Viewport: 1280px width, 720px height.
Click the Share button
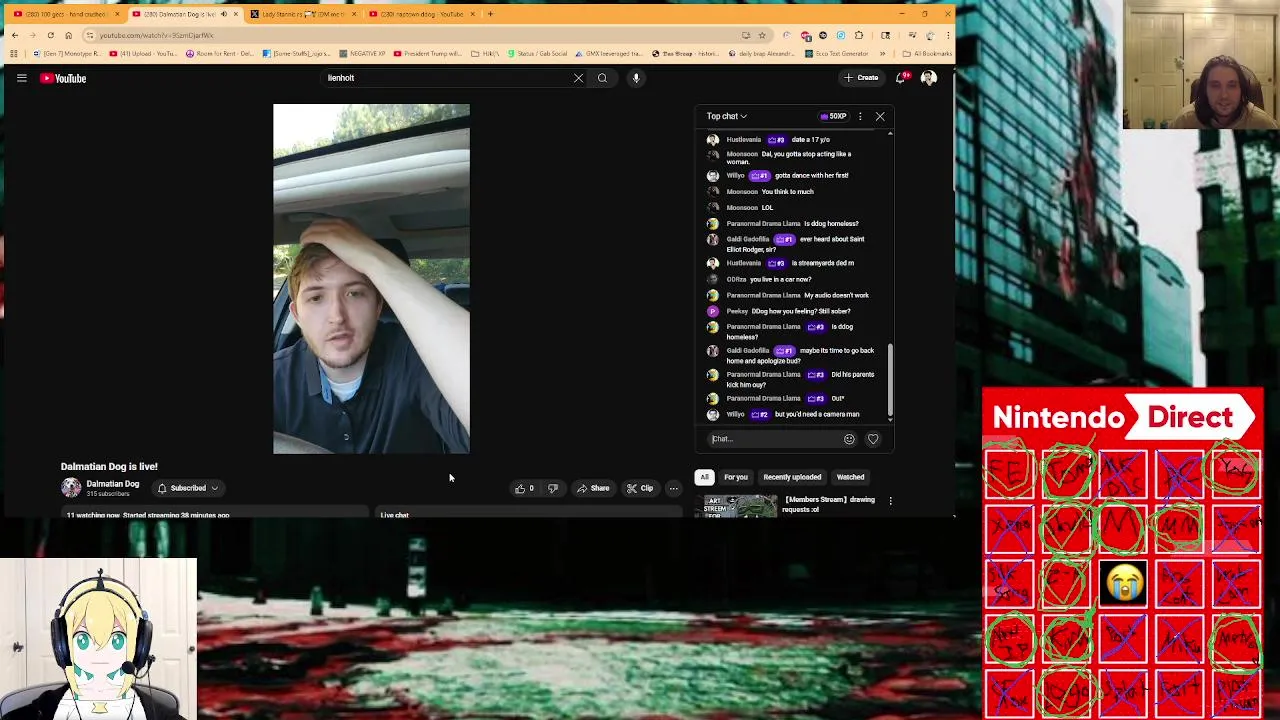(x=593, y=488)
